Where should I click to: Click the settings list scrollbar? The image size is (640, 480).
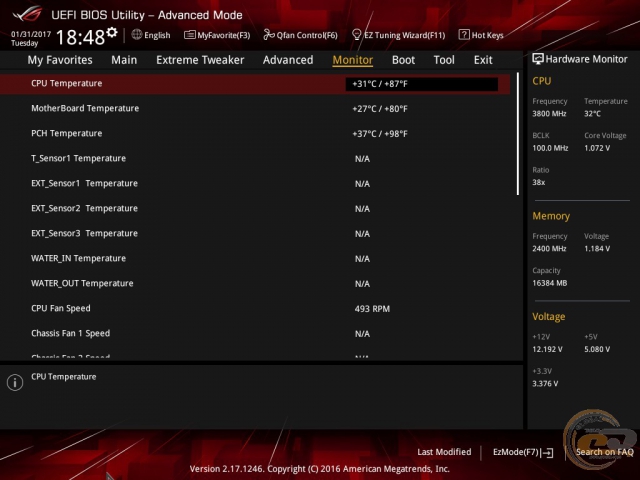[518, 134]
